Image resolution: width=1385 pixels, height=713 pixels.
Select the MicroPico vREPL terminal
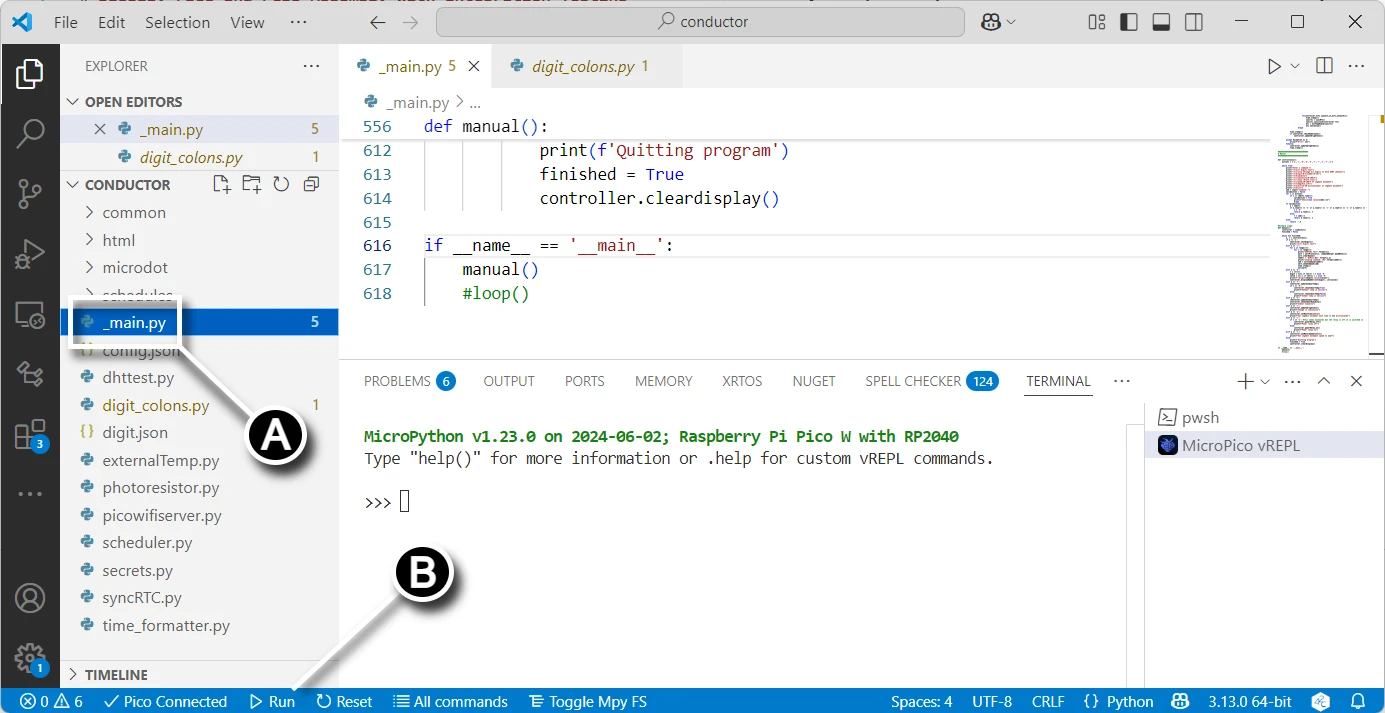click(x=1264, y=445)
